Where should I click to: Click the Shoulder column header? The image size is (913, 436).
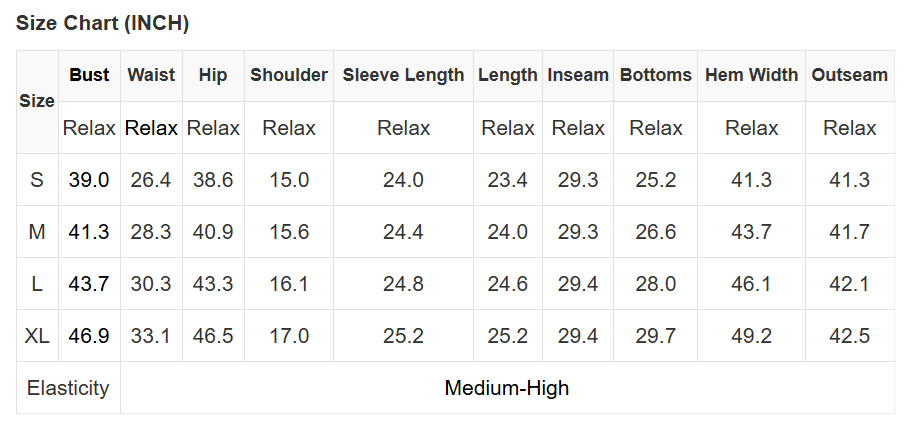tap(289, 75)
